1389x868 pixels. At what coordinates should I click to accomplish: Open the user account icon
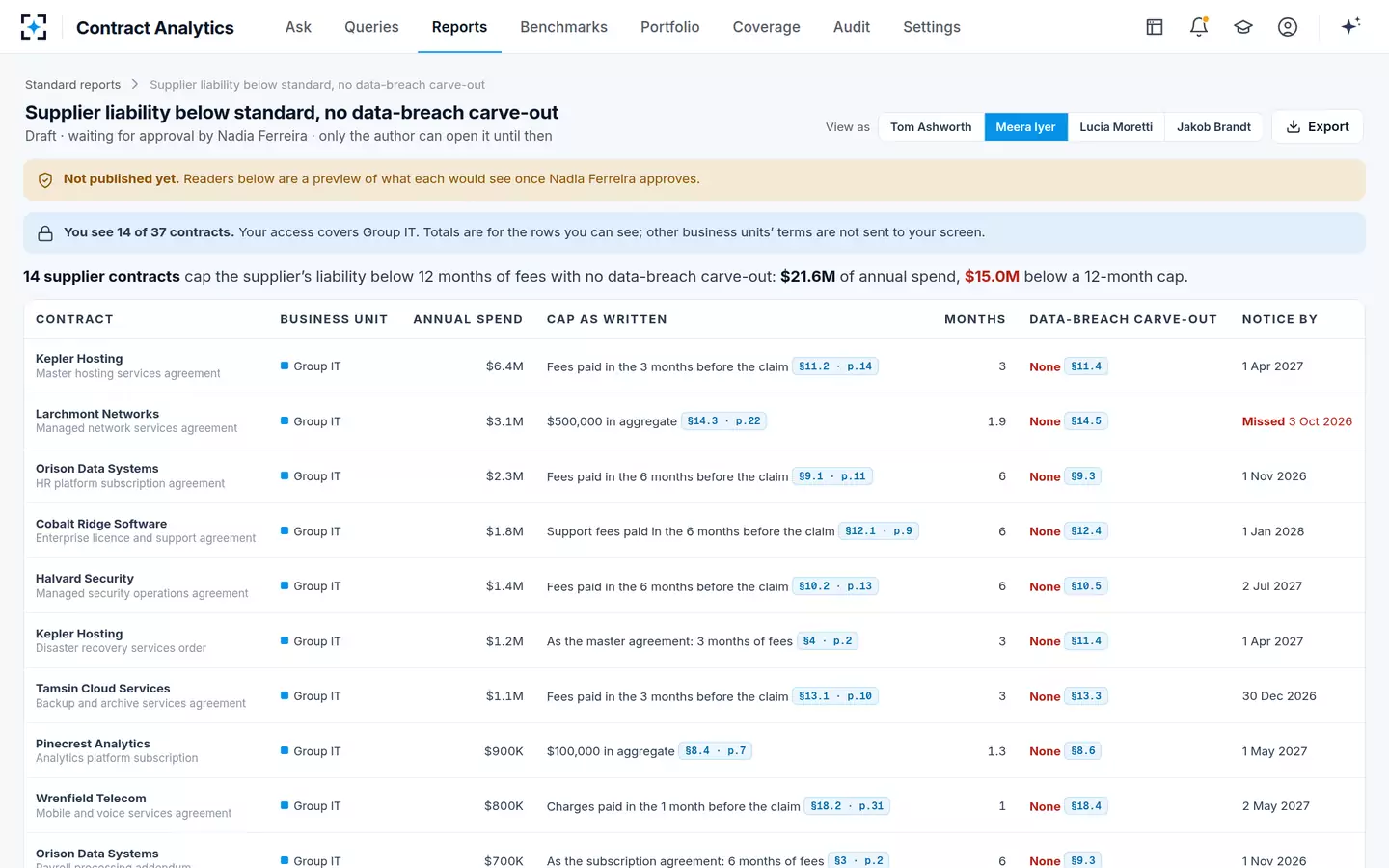(1288, 27)
